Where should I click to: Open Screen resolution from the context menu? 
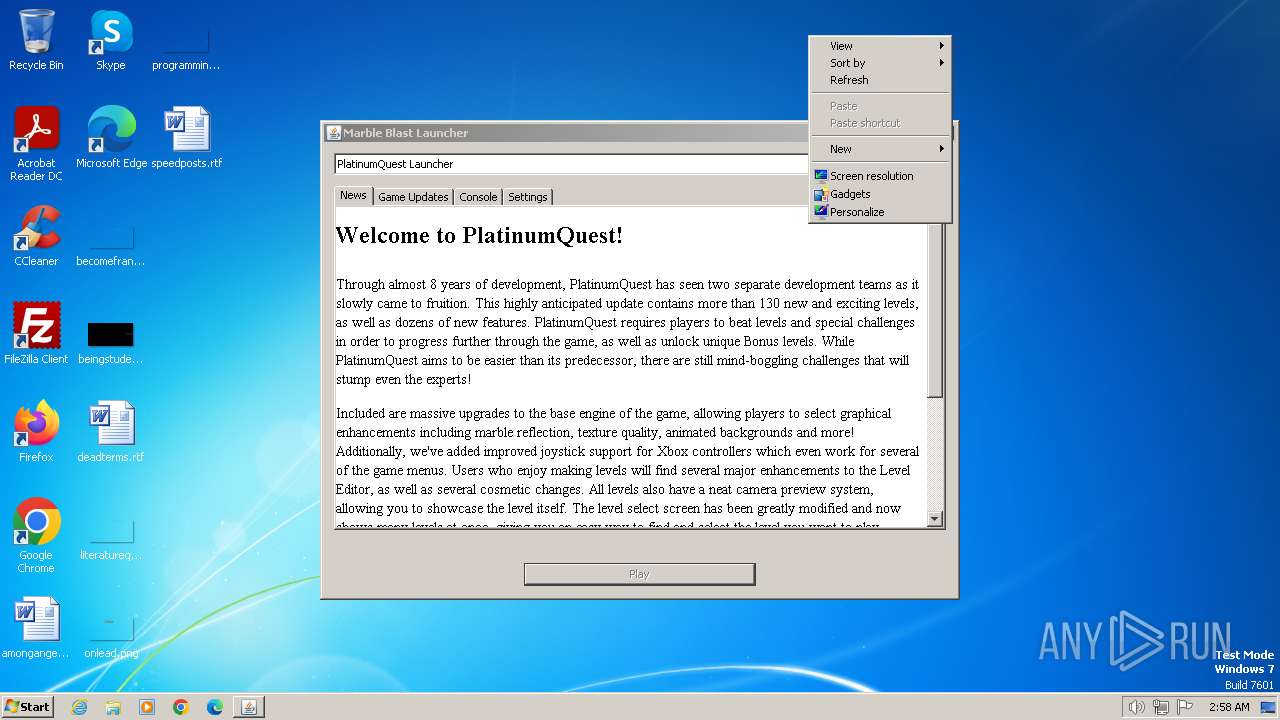click(880, 176)
